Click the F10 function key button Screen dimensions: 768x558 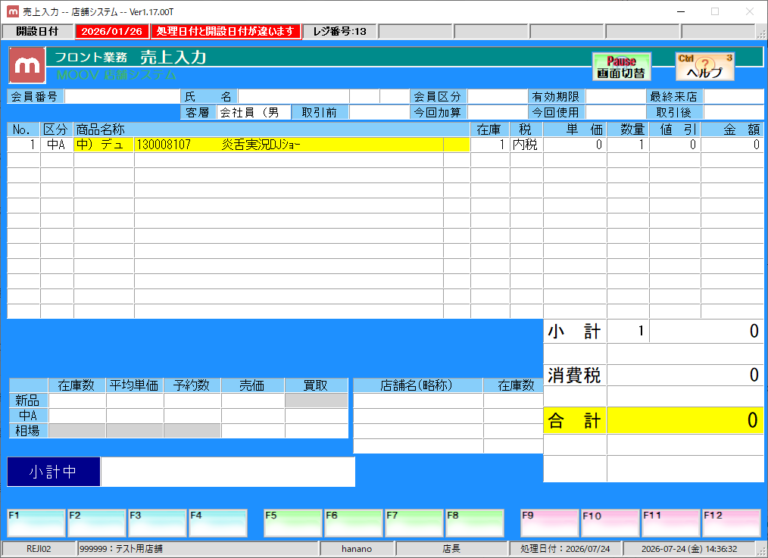[610, 523]
